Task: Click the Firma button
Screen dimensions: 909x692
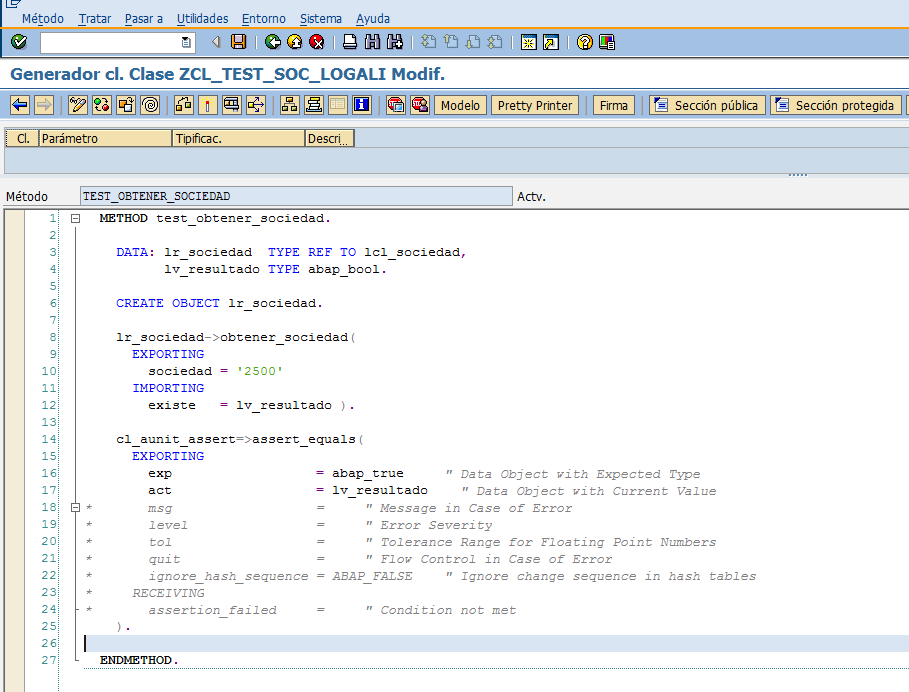Action: [613, 105]
